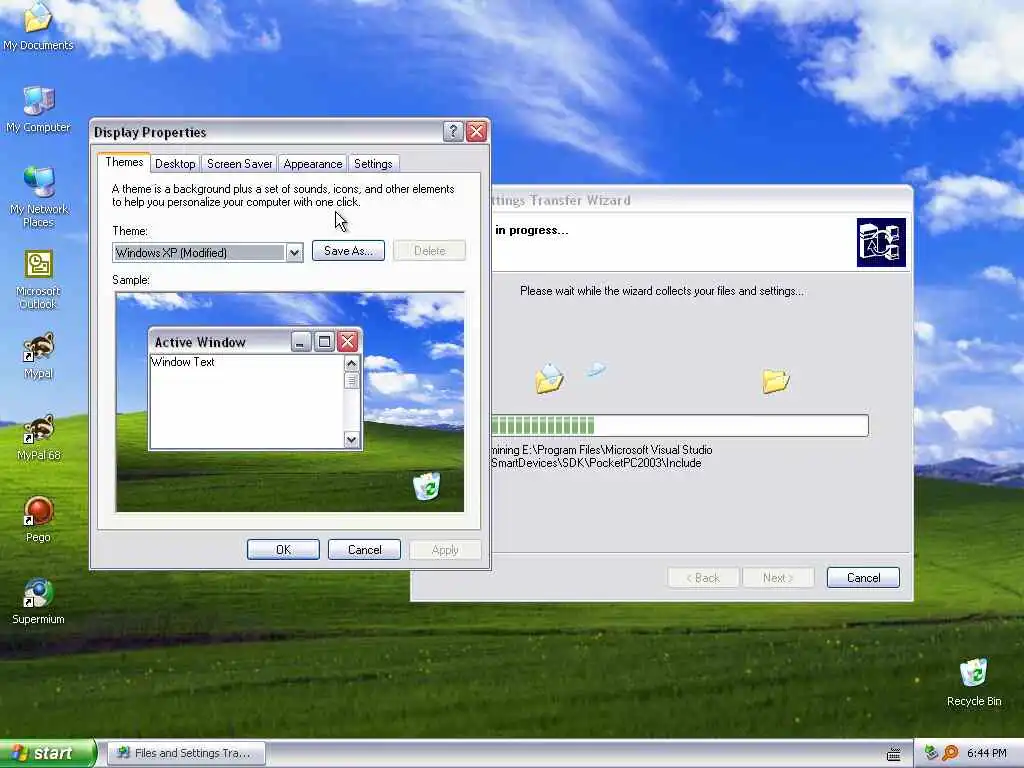The height and width of the screenshot is (768, 1024).
Task: Click scroll-up arrow in sample window
Action: [x=351, y=364]
